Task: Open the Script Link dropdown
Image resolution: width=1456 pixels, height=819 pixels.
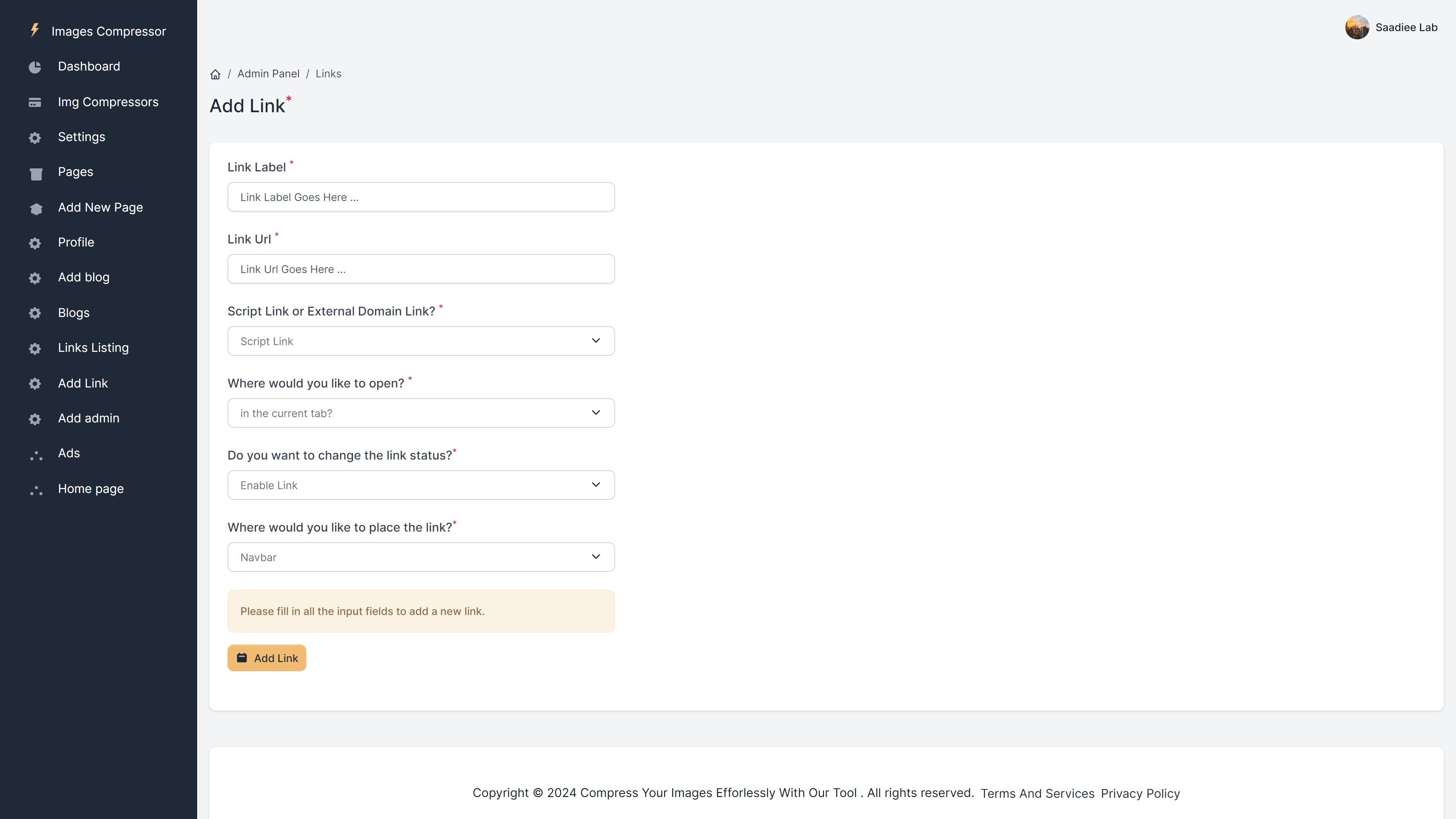Action: (420, 341)
